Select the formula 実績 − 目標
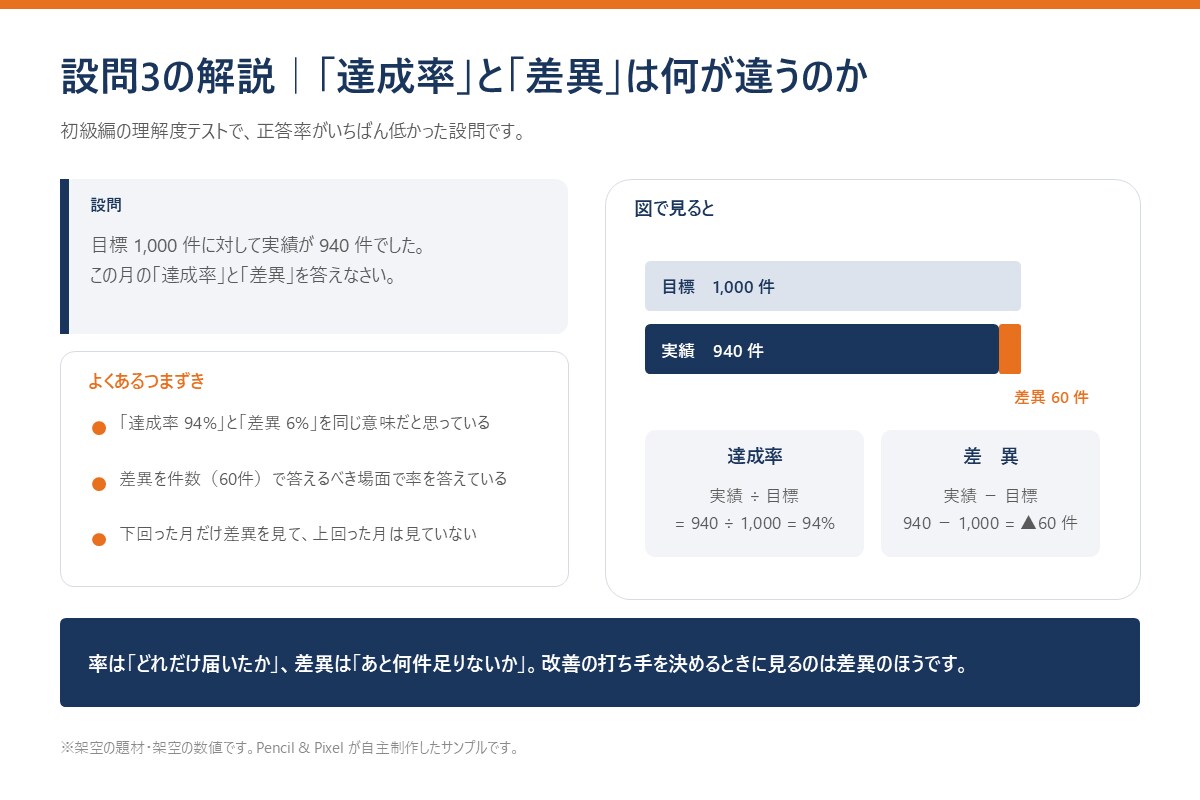The height and width of the screenshot is (800, 1200). point(990,495)
